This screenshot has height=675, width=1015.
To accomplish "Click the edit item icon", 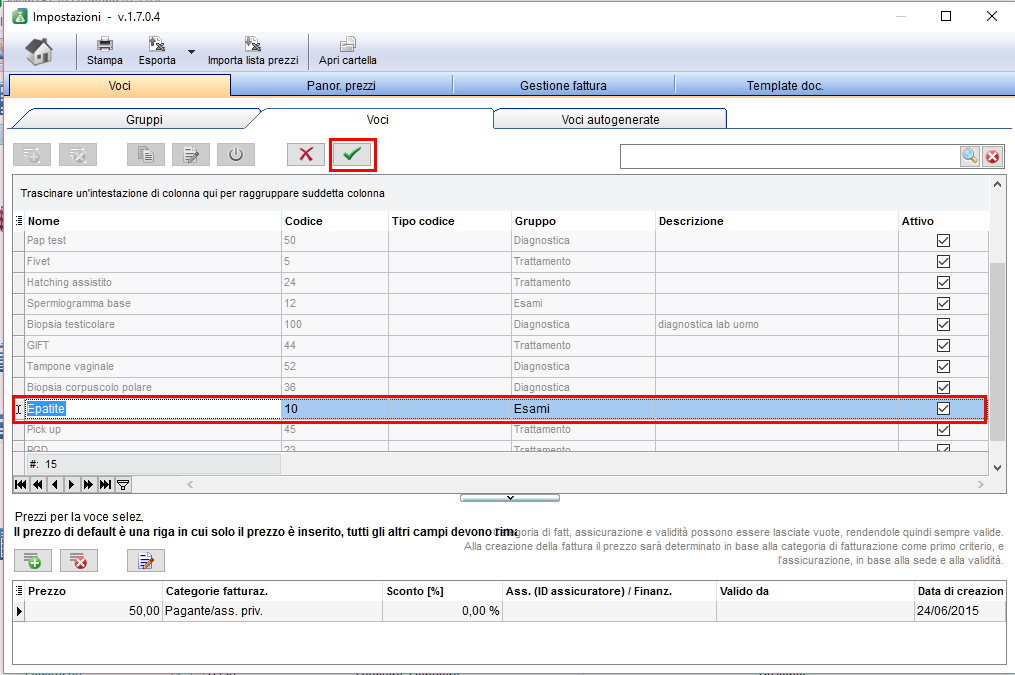I will pyautogui.click(x=191, y=155).
